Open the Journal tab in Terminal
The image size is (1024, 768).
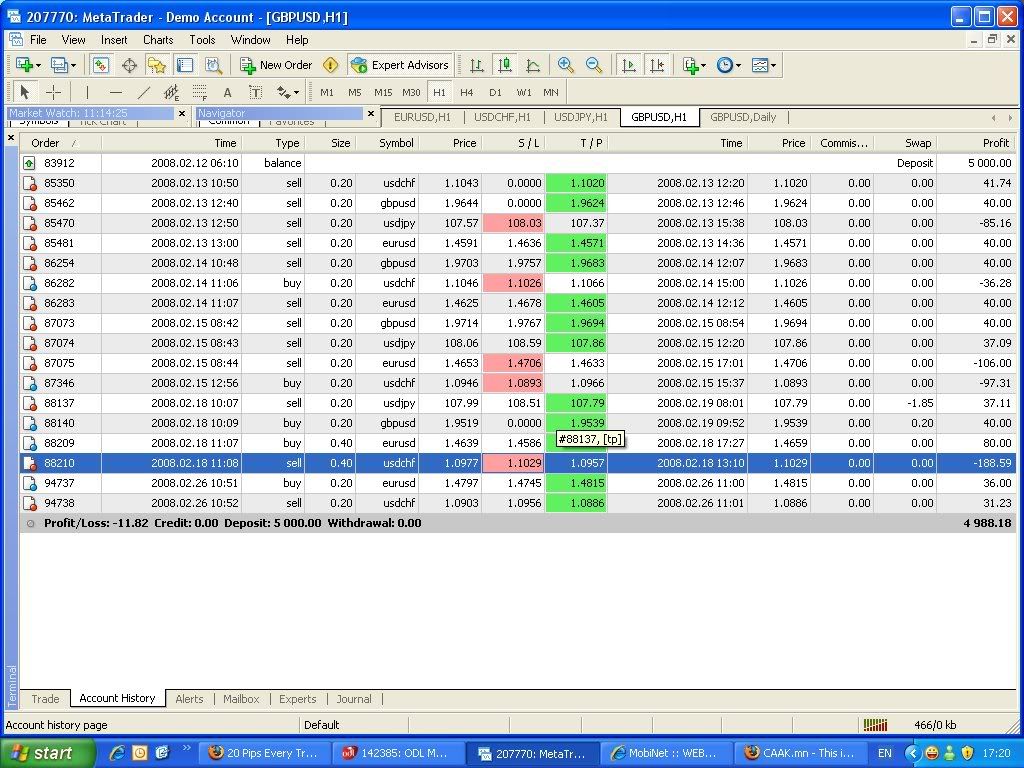click(353, 699)
